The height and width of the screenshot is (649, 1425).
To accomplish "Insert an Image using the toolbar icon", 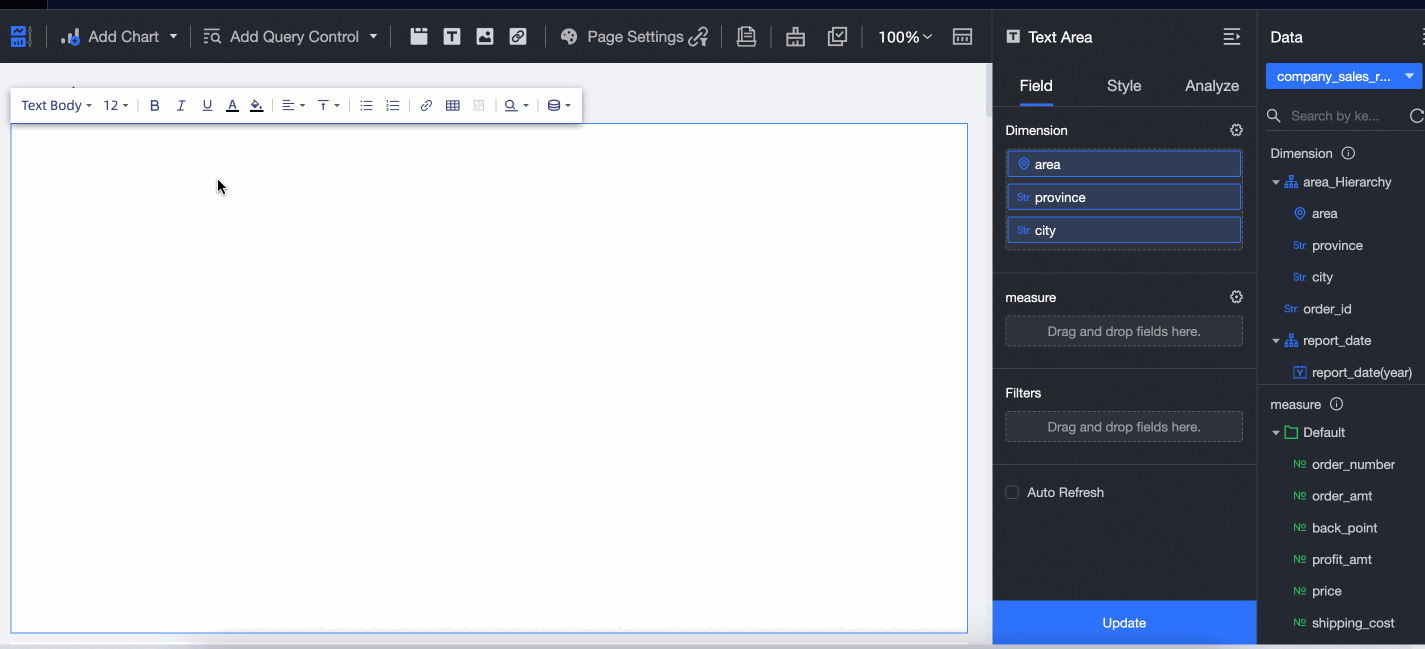I will [485, 36].
